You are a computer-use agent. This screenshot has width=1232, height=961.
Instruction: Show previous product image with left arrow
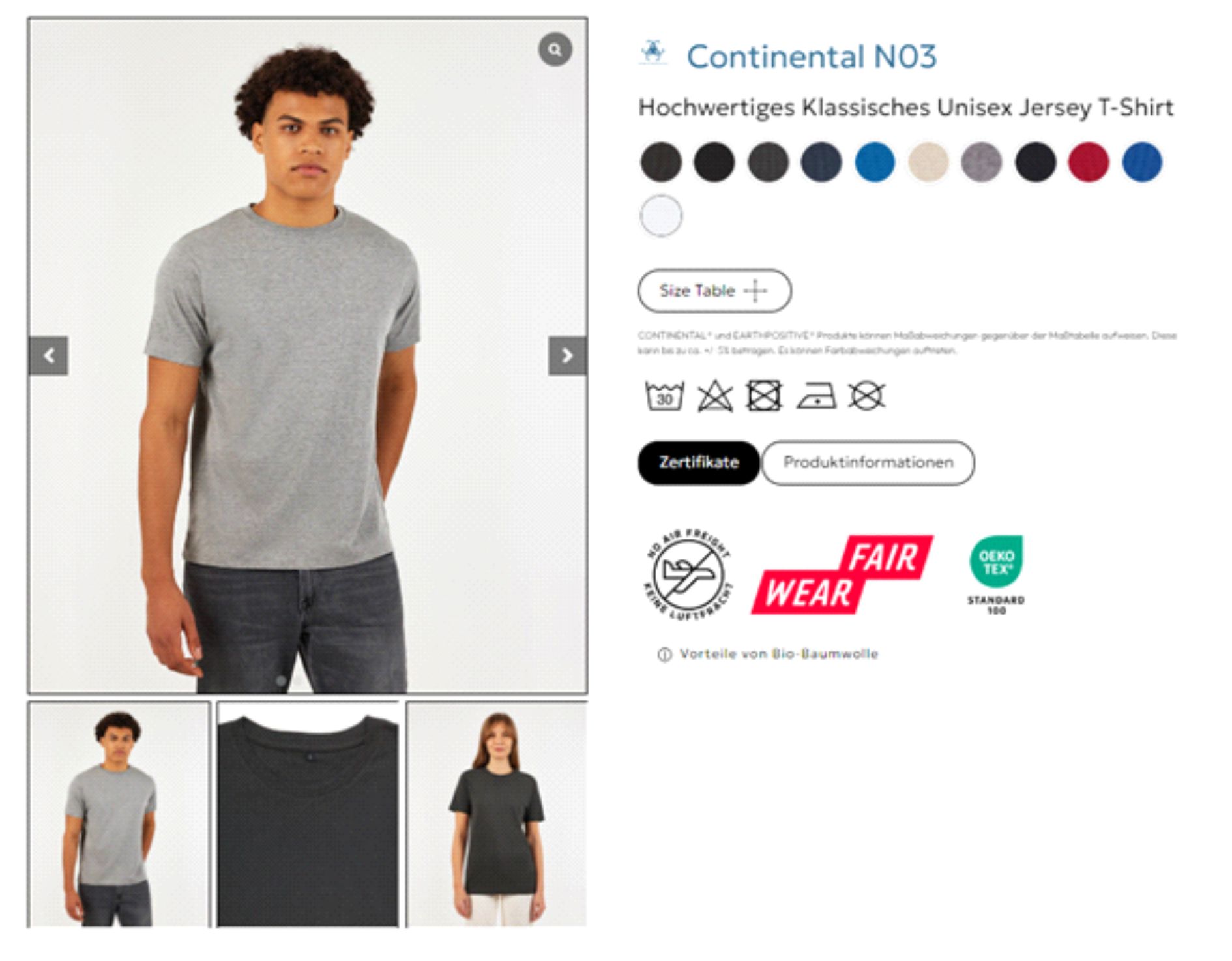point(49,355)
